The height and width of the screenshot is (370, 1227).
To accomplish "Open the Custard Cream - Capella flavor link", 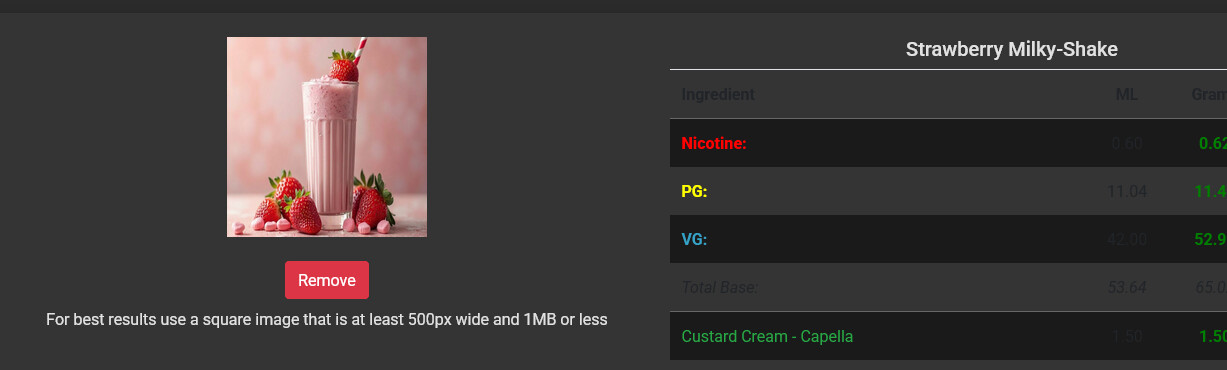I will (767, 336).
